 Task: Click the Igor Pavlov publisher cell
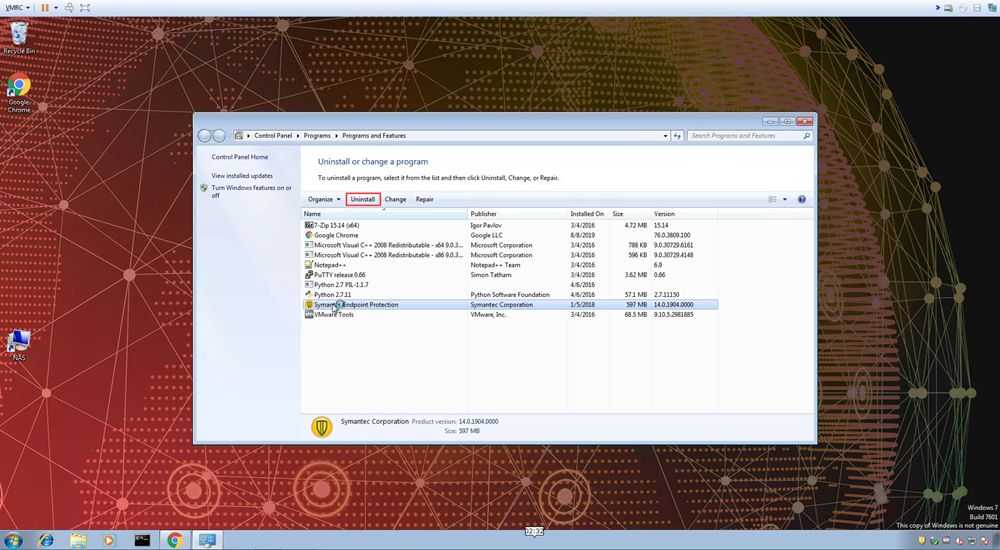point(486,225)
